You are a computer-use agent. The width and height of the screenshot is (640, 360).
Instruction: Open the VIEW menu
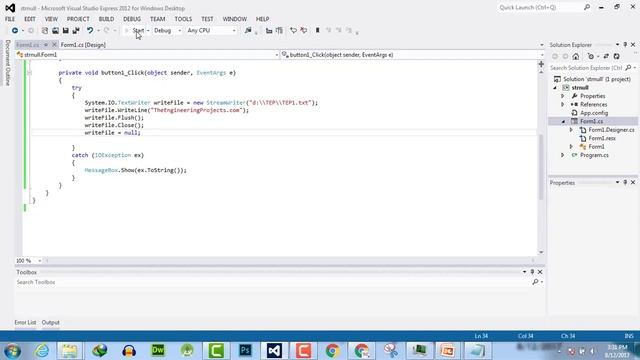coord(51,19)
